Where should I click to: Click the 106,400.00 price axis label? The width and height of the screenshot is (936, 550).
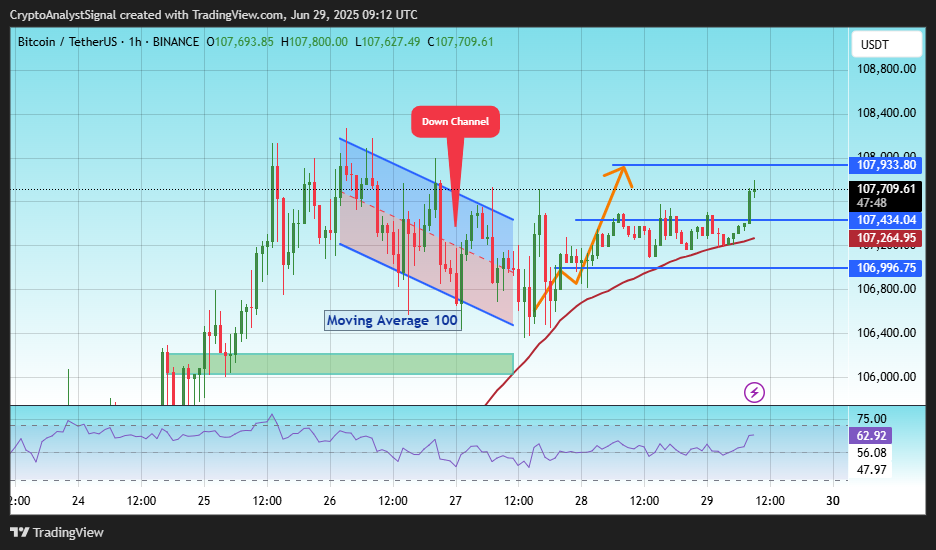[x=886, y=333]
